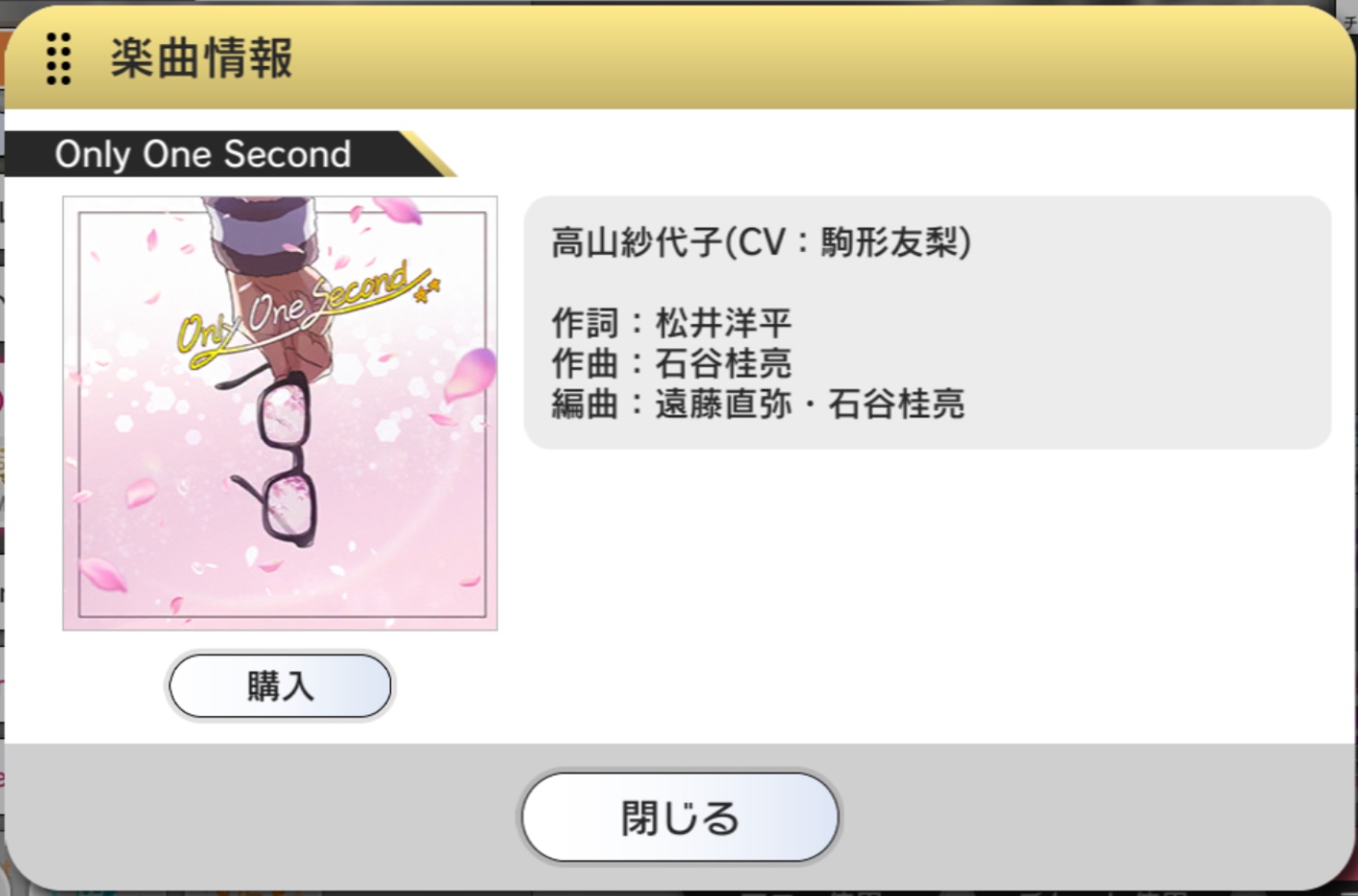Viewport: 1358px width, 896px height.
Task: Click the composer credit 作曲:石谷桂亮
Action: click(x=671, y=363)
